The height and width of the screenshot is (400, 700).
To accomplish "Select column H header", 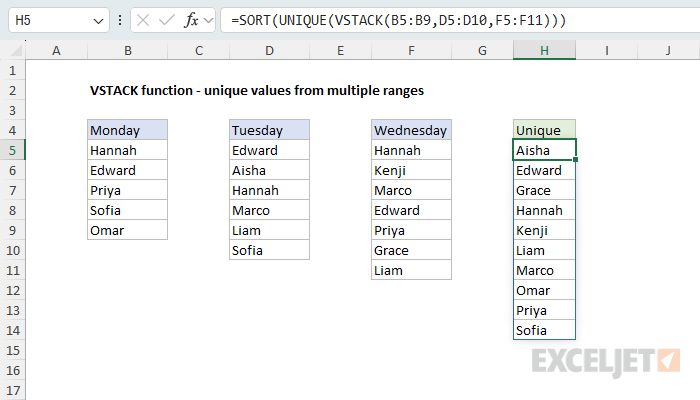I will point(544,50).
